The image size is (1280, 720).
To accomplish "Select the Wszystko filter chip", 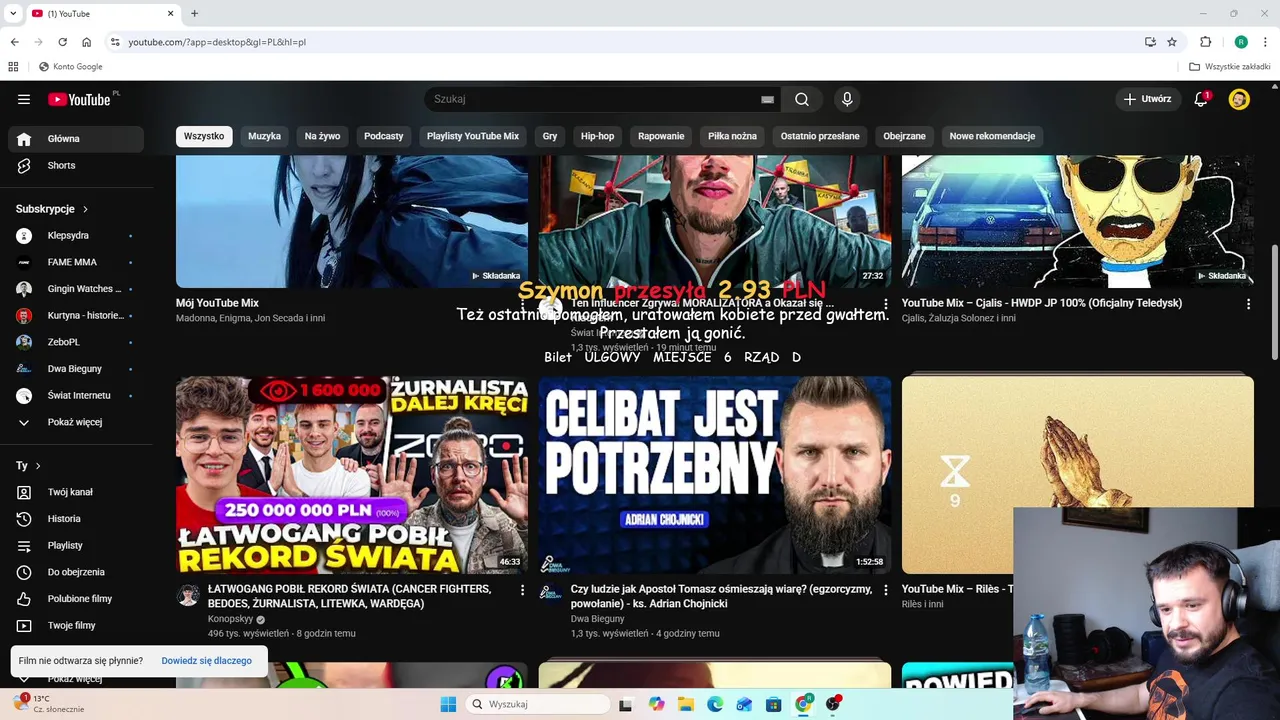I will (x=204, y=136).
